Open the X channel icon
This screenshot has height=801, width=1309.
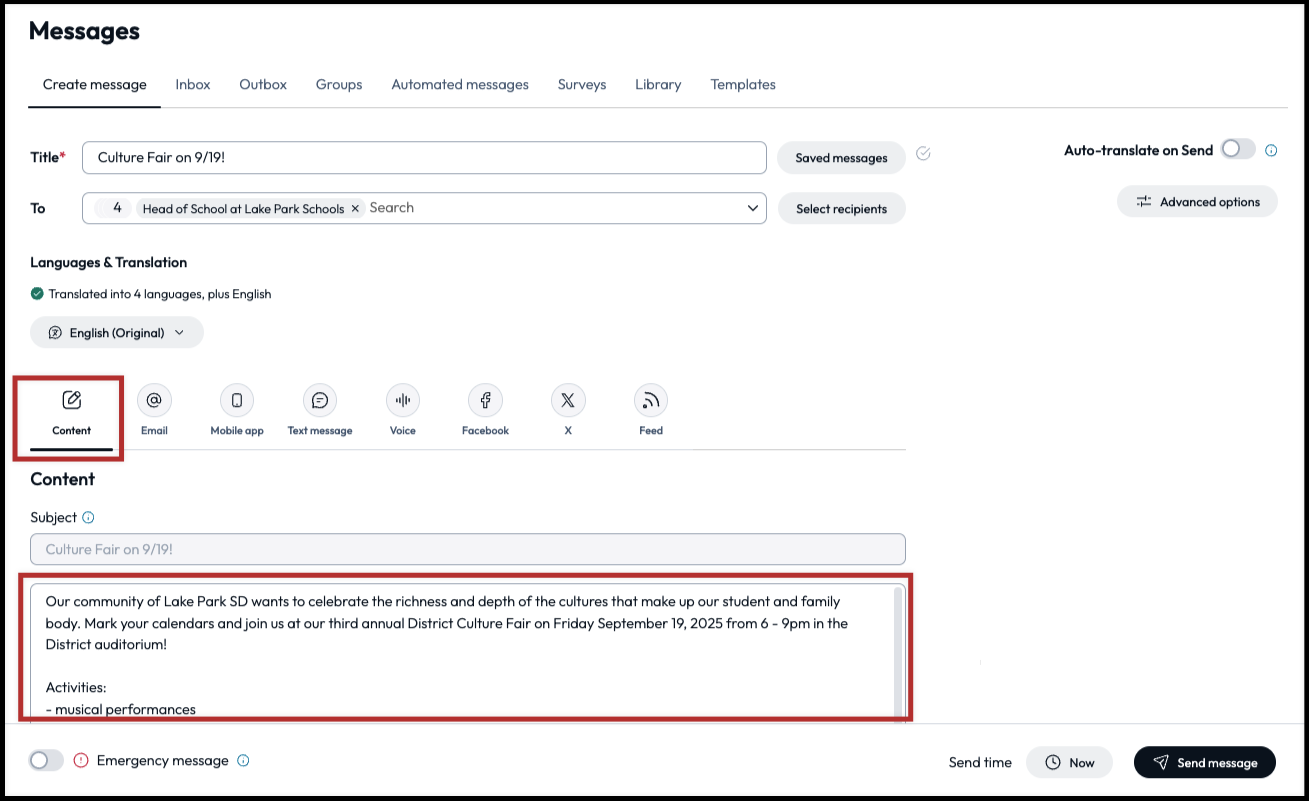coord(567,399)
